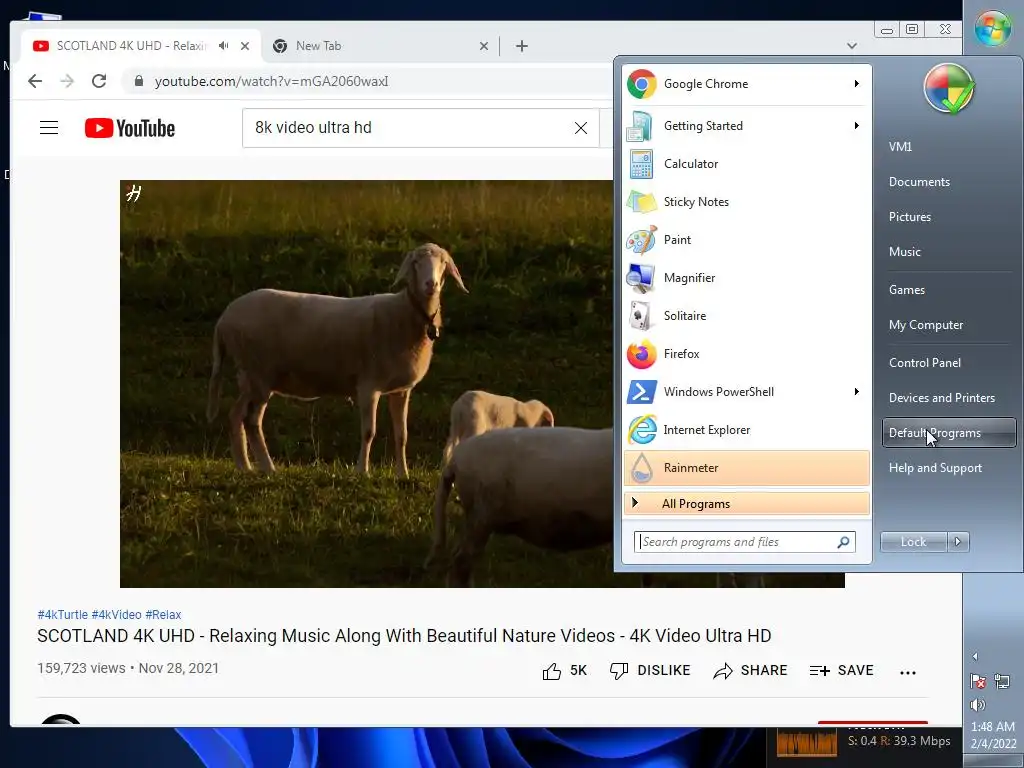Open YouTube hamburger guide menu
This screenshot has width=1024, height=768.
[49, 127]
